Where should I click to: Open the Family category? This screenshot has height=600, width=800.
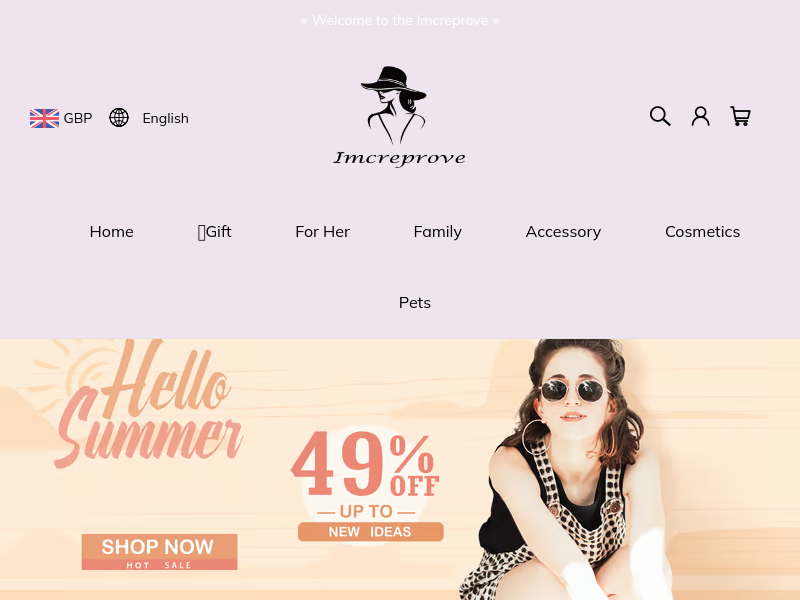coord(438,232)
